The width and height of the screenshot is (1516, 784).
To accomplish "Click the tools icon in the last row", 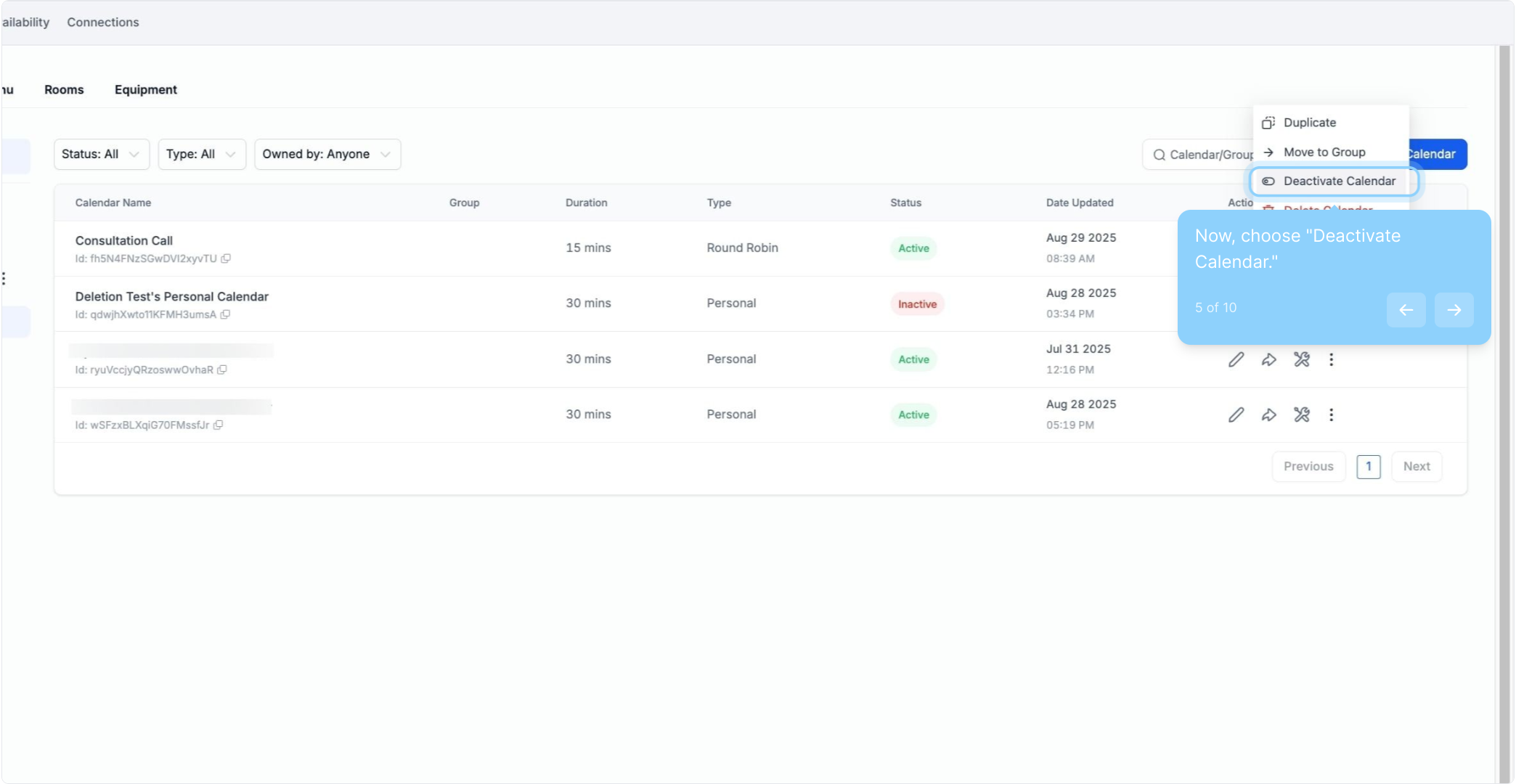I will coord(1301,415).
